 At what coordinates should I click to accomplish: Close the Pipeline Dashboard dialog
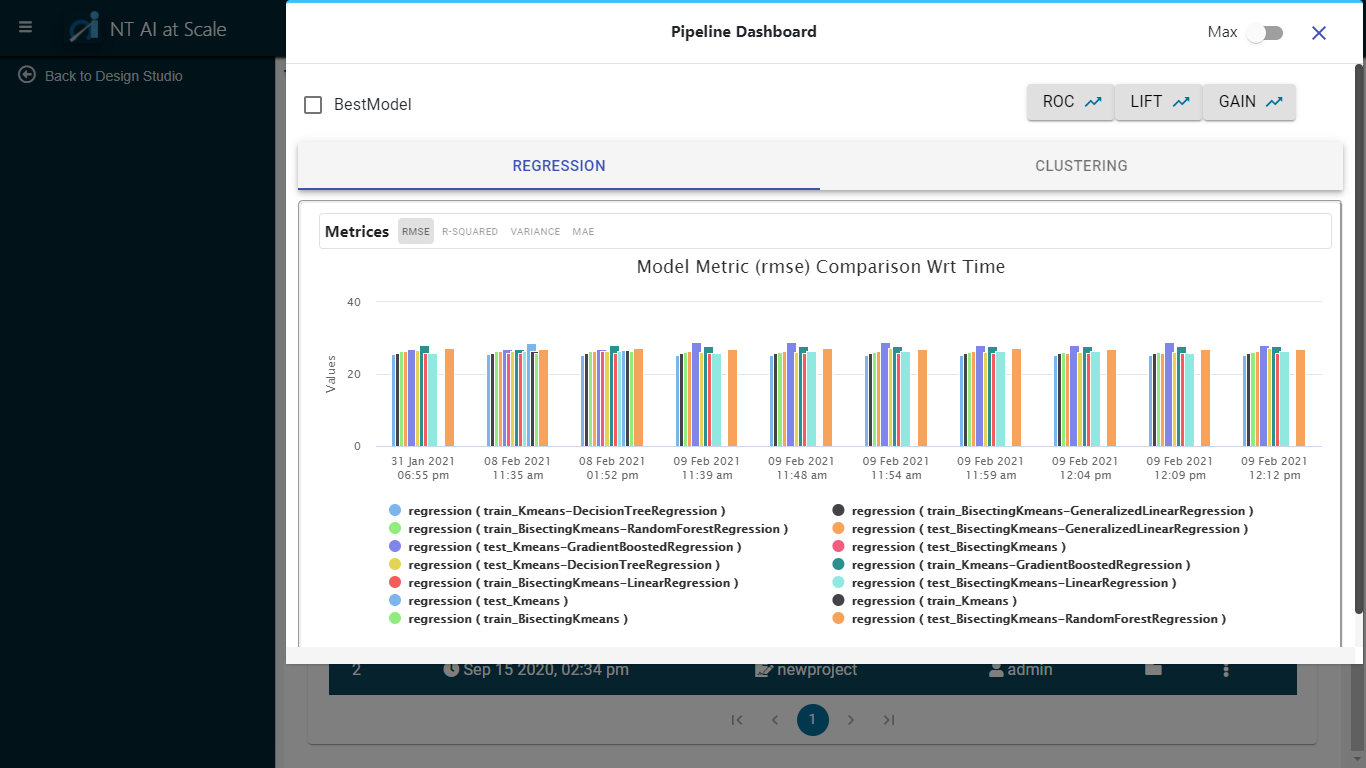1318,33
